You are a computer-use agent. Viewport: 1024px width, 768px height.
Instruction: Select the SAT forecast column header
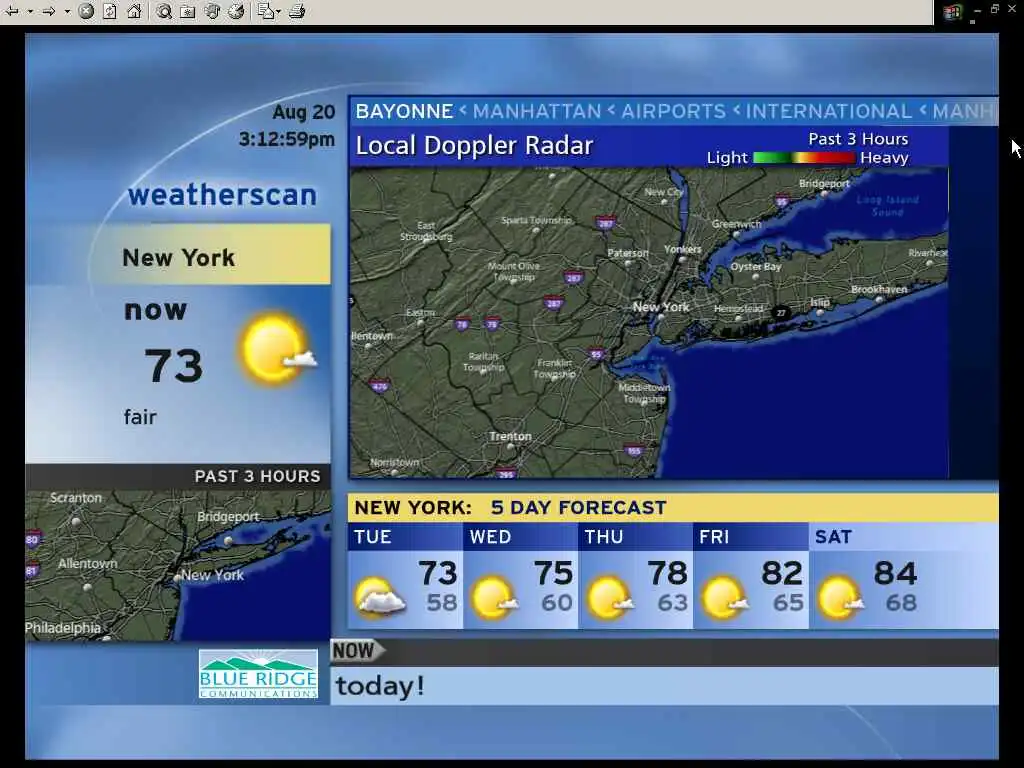pyautogui.click(x=904, y=537)
